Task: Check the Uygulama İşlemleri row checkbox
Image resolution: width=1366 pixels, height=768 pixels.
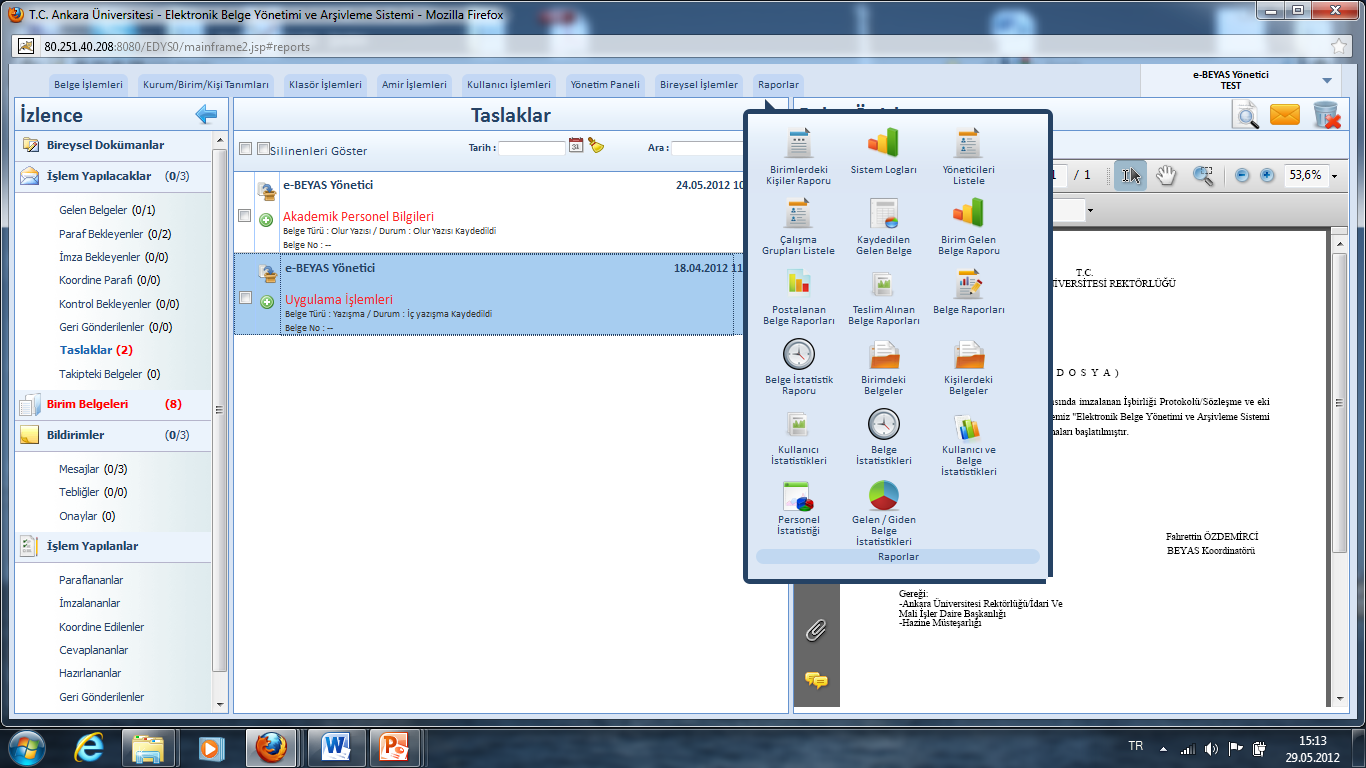Action: pyautogui.click(x=245, y=297)
